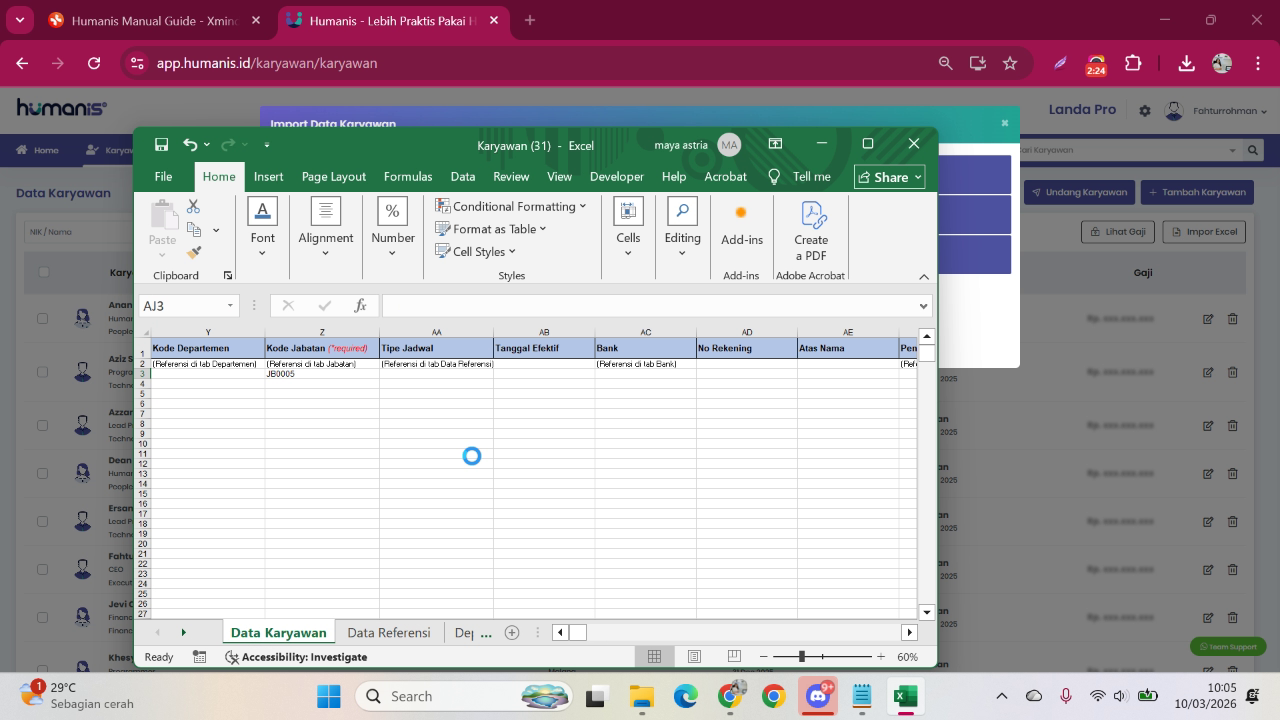Screen dimensions: 1280x720
Task: Switch to the Formulas ribbon tab
Action: click(408, 176)
